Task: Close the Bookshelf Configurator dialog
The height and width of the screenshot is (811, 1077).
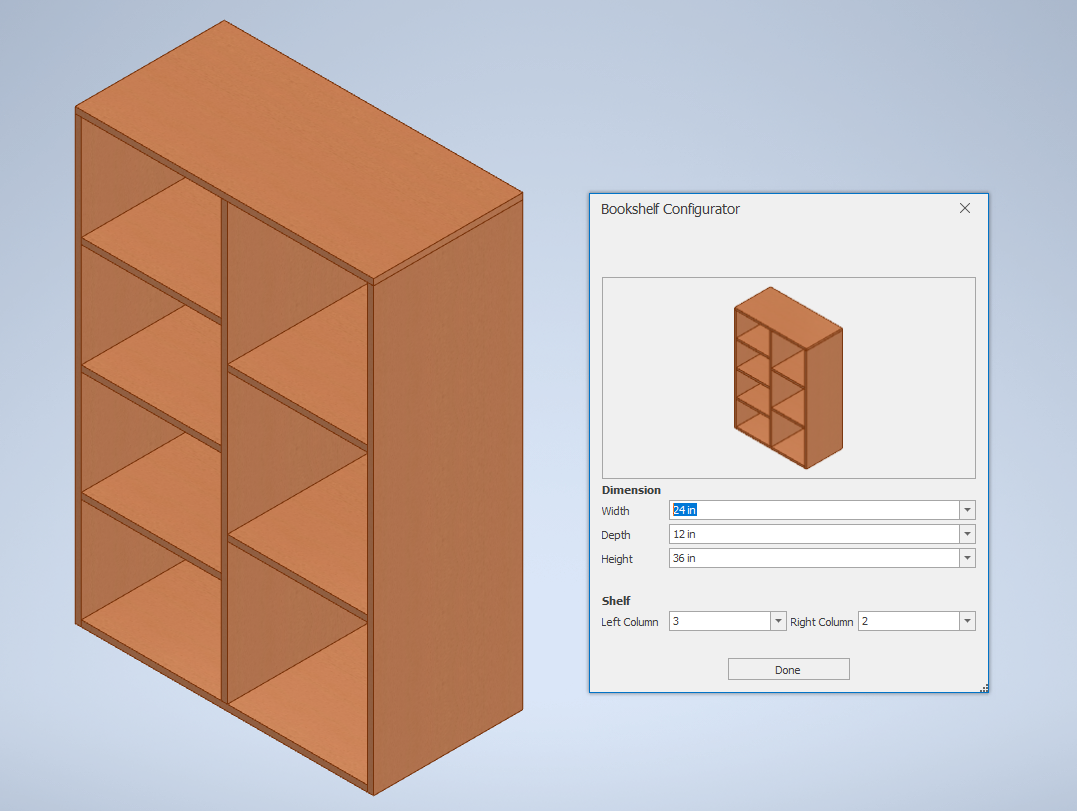Action: (x=965, y=208)
